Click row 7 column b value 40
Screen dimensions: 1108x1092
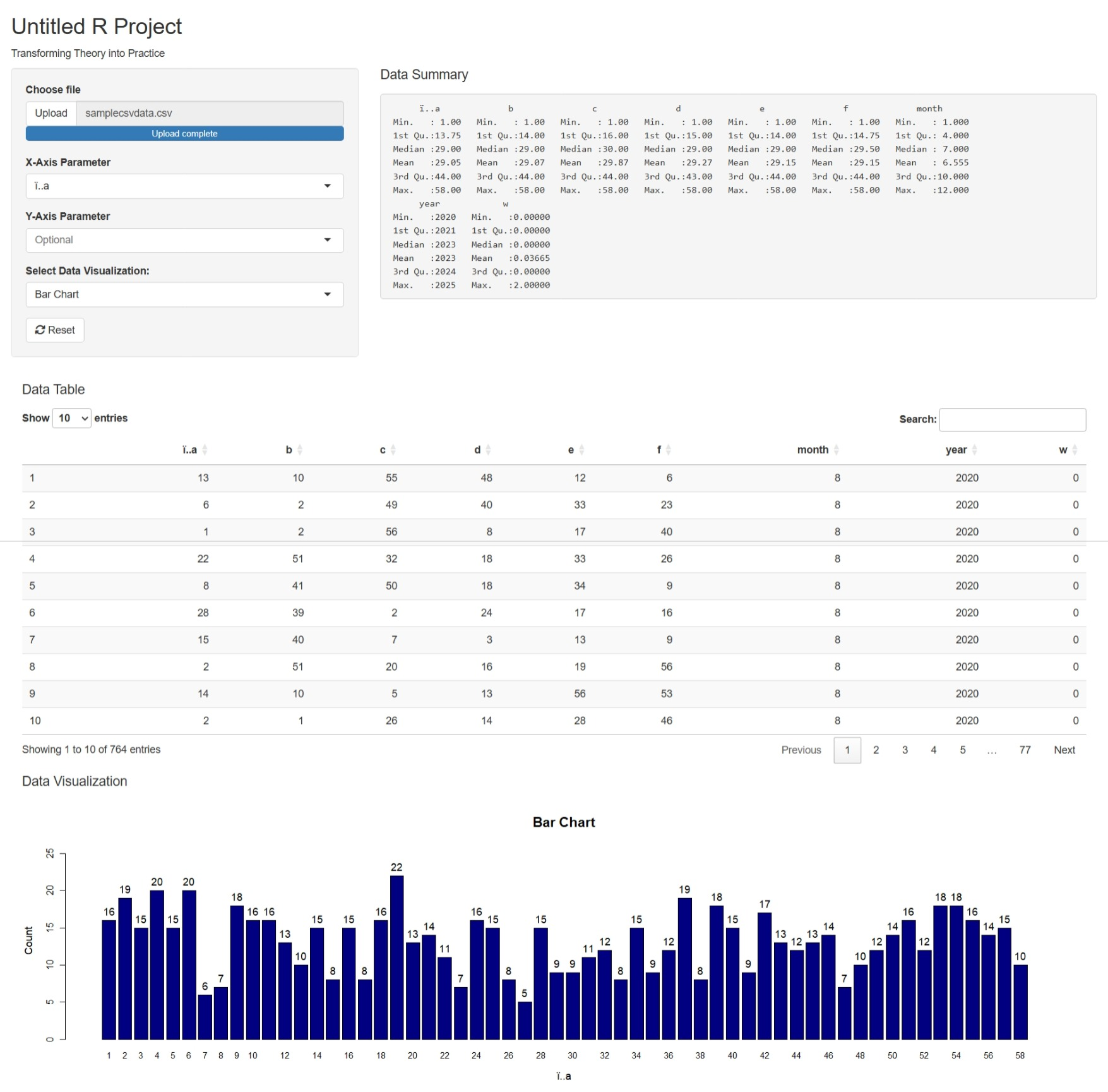pyautogui.click(x=298, y=640)
